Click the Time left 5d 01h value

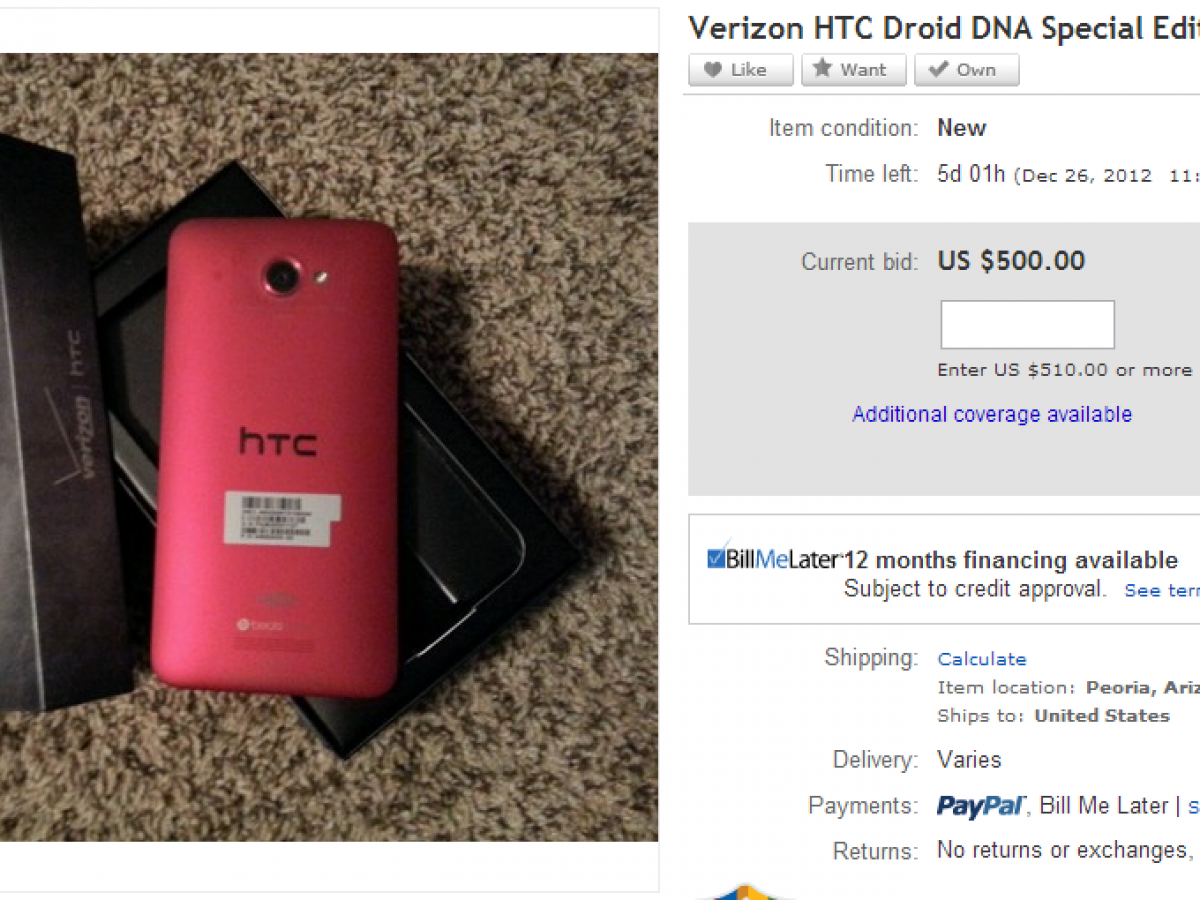pyautogui.click(x=971, y=174)
